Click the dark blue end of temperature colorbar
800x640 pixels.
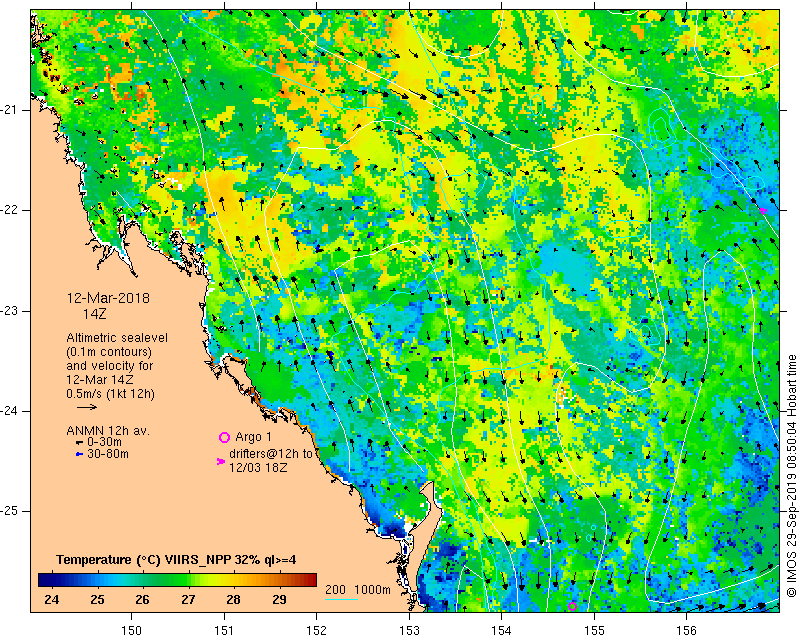click(46, 580)
